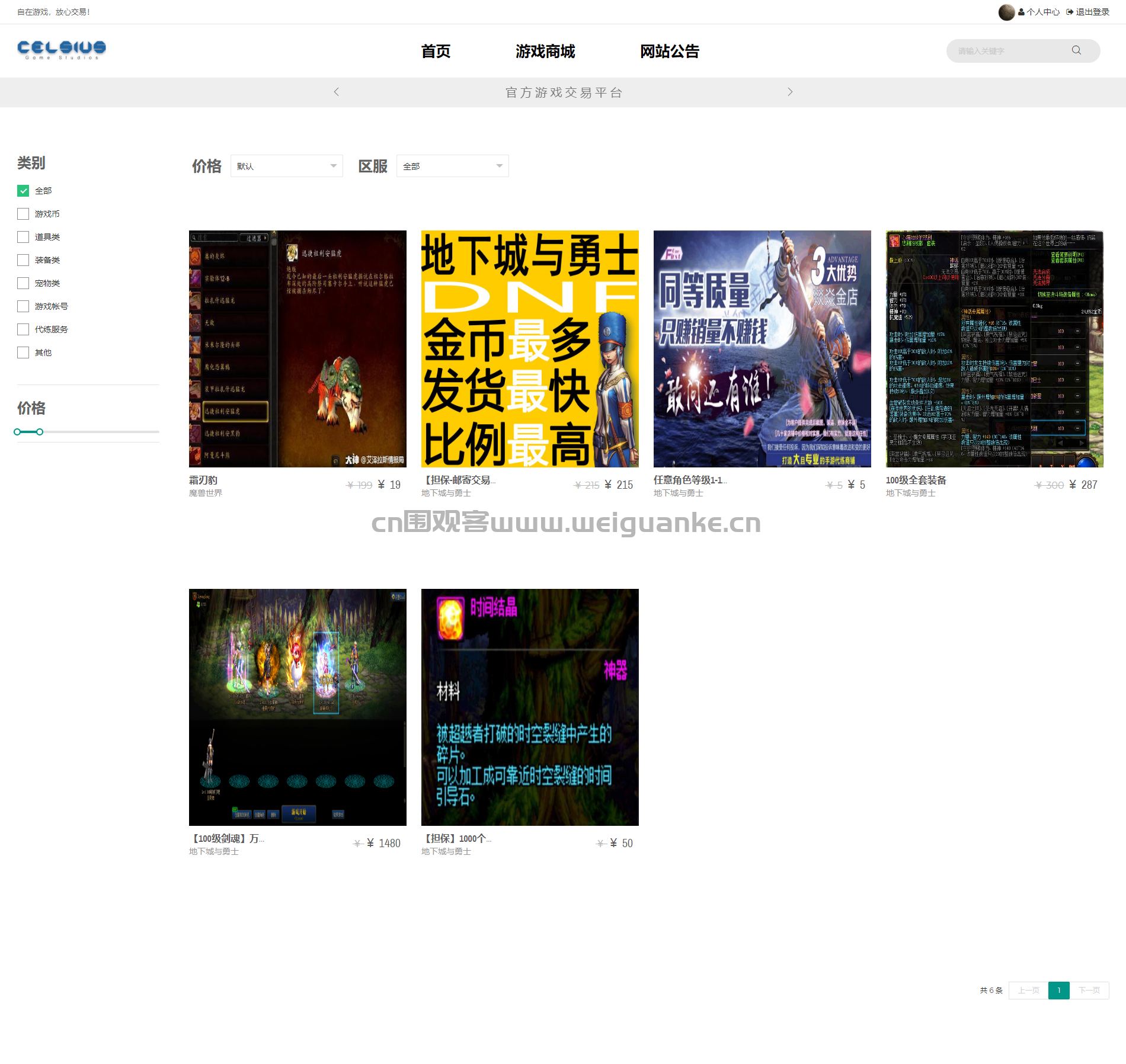Screen dimensions: 1126x1064
Task: Expand the 区服 server dropdown
Action: click(x=453, y=166)
